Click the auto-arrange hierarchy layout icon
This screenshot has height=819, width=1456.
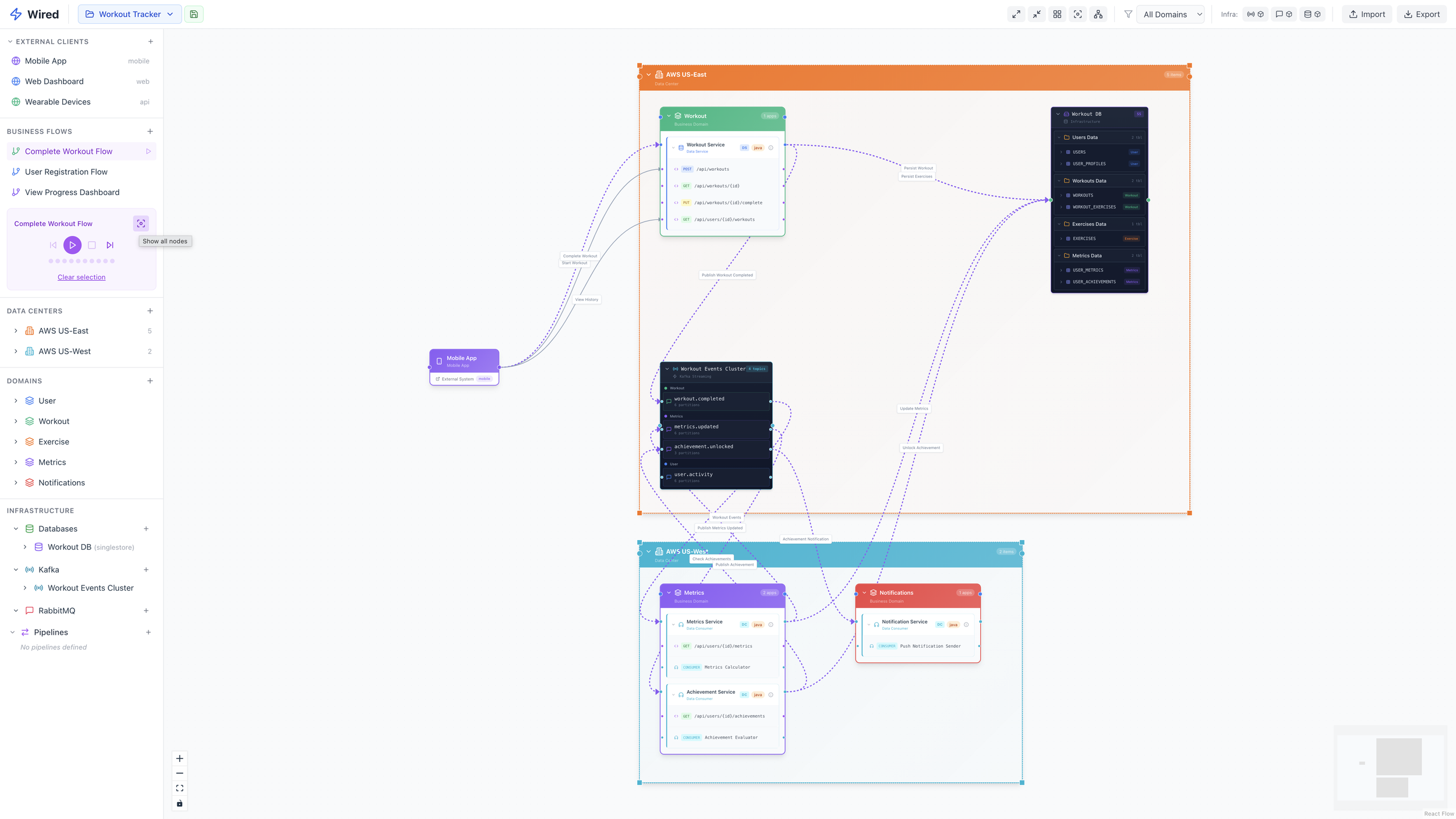(x=1098, y=15)
